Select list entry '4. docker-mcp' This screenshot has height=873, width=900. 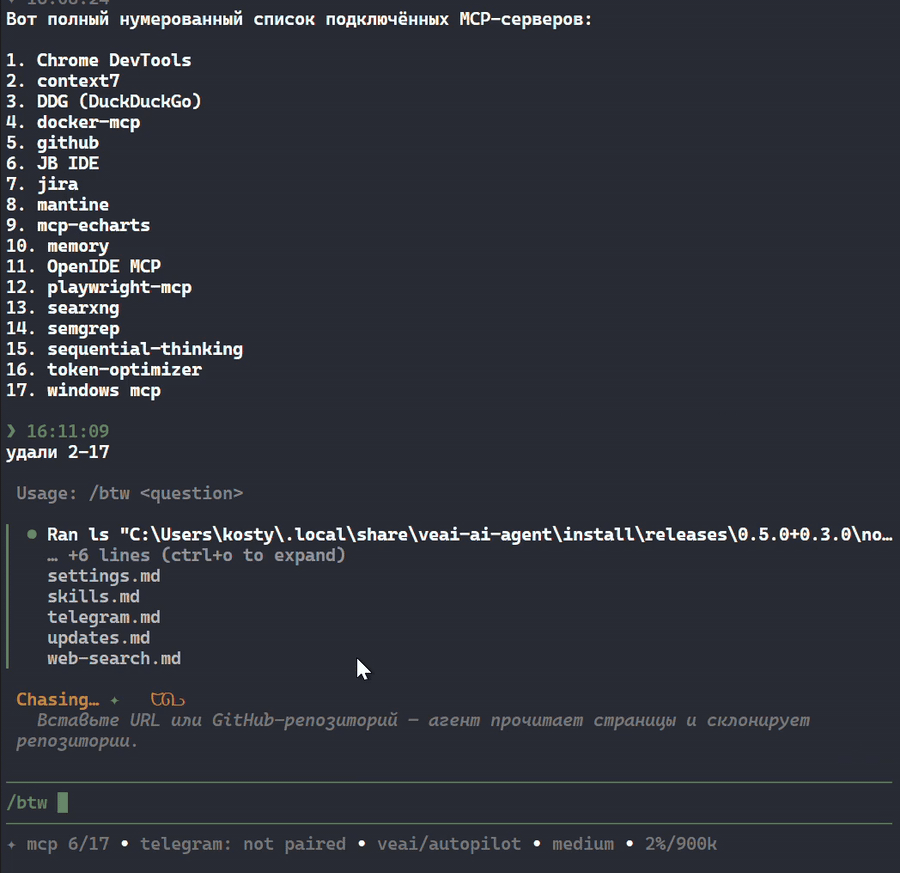73,122
